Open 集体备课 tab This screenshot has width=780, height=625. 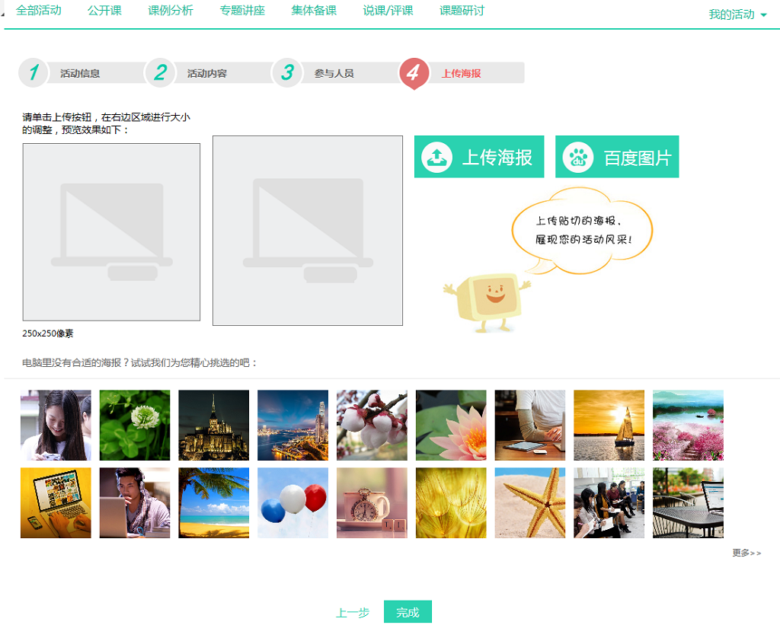pyautogui.click(x=314, y=10)
